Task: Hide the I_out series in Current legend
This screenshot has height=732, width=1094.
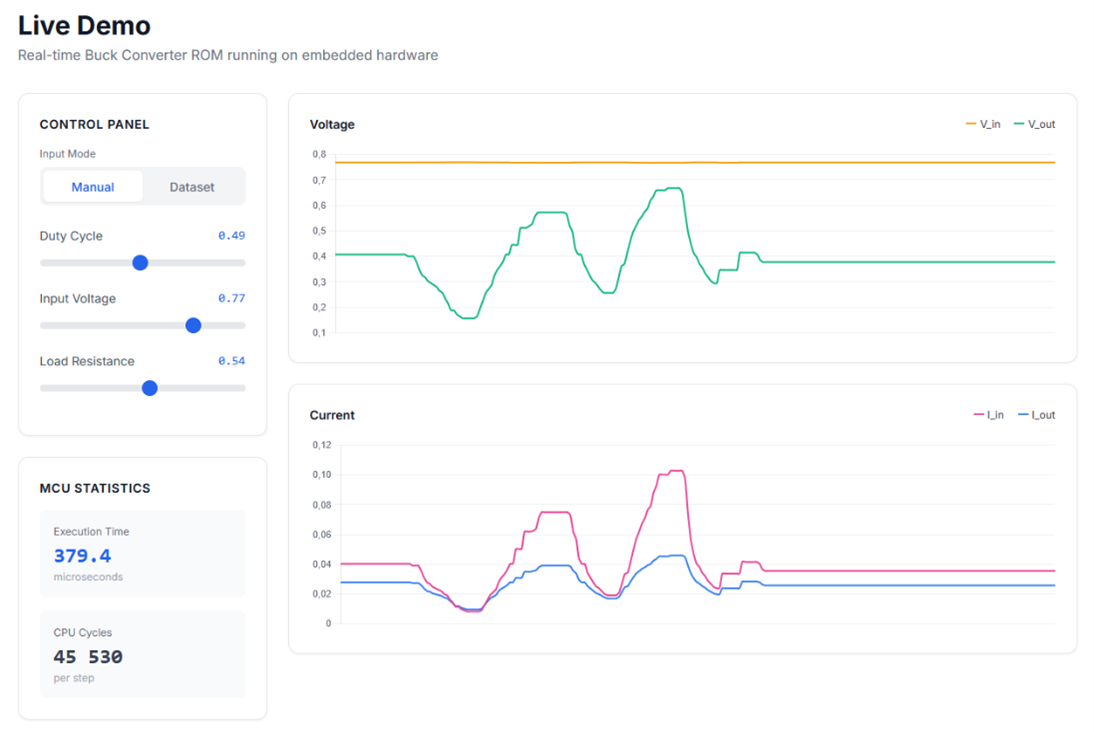Action: [x=1036, y=415]
